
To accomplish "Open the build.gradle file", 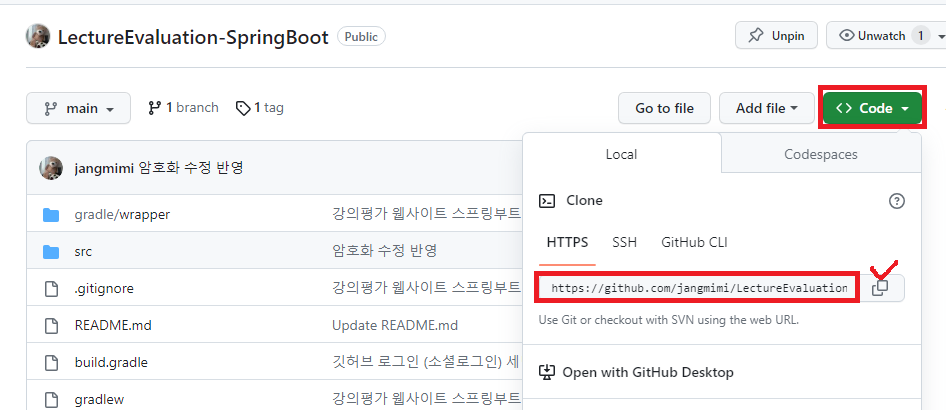I will [x=111, y=362].
